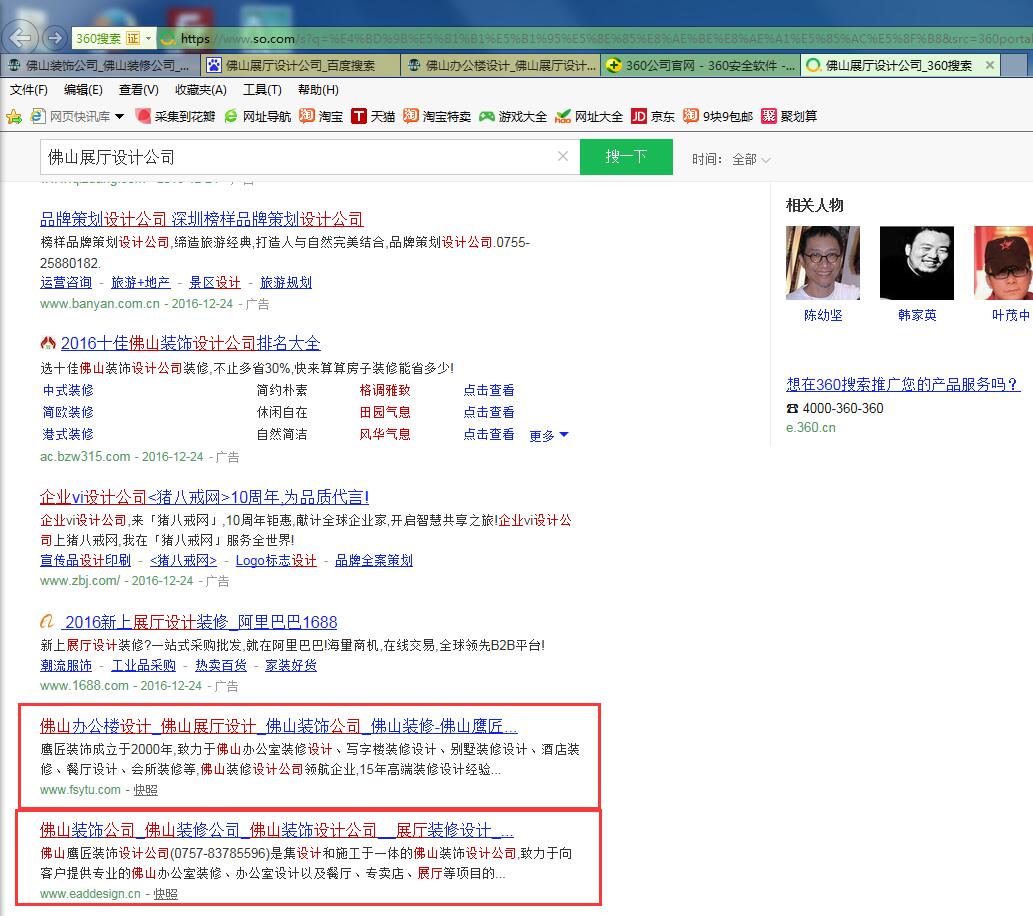Open the 京东 bookmark

tap(653, 117)
